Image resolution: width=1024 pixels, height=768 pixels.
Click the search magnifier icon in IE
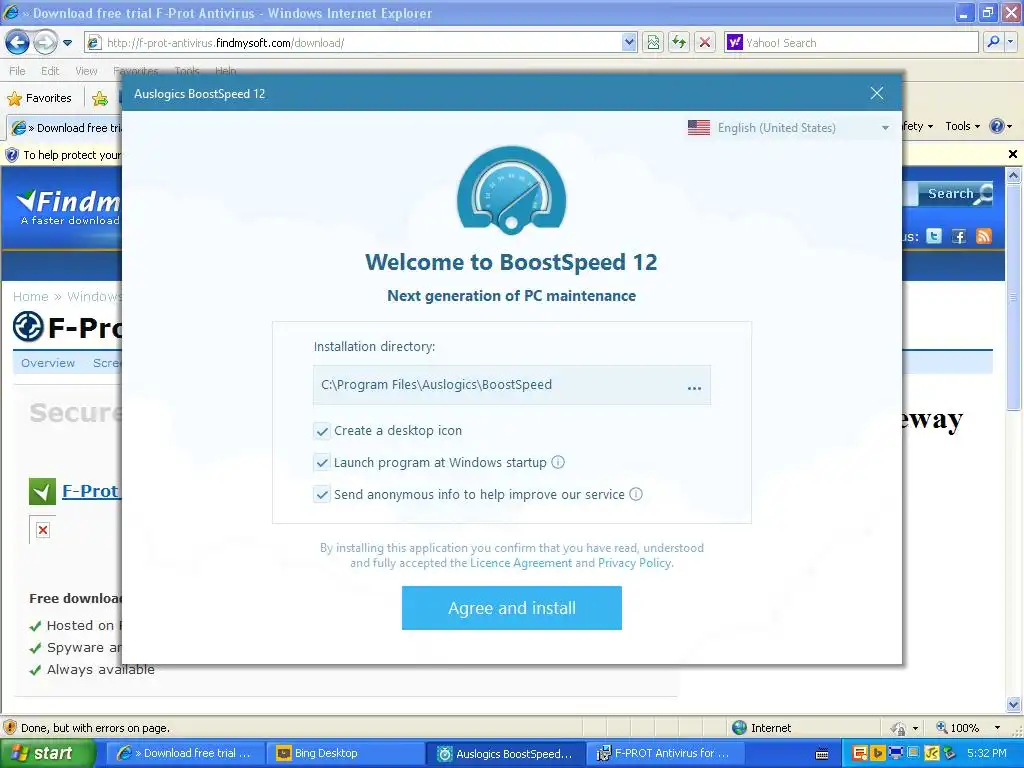(993, 42)
